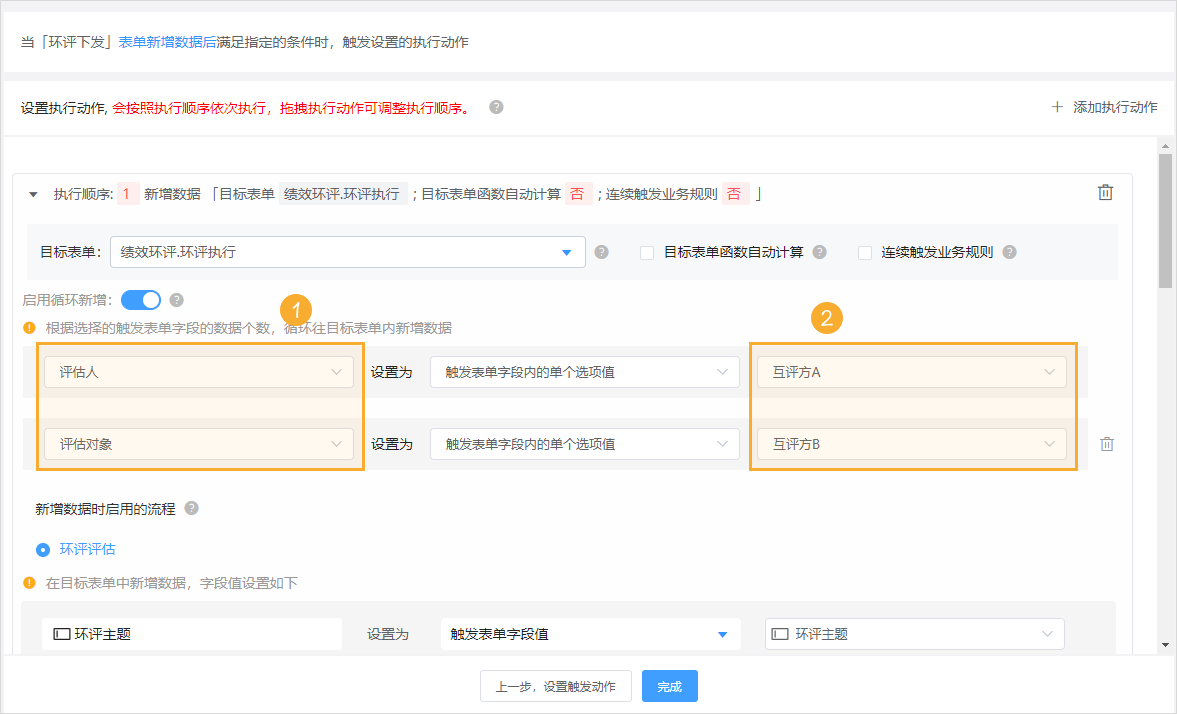1177x714 pixels.
Task: Turn off the 启用循环新增 toggle
Action: click(x=140, y=299)
